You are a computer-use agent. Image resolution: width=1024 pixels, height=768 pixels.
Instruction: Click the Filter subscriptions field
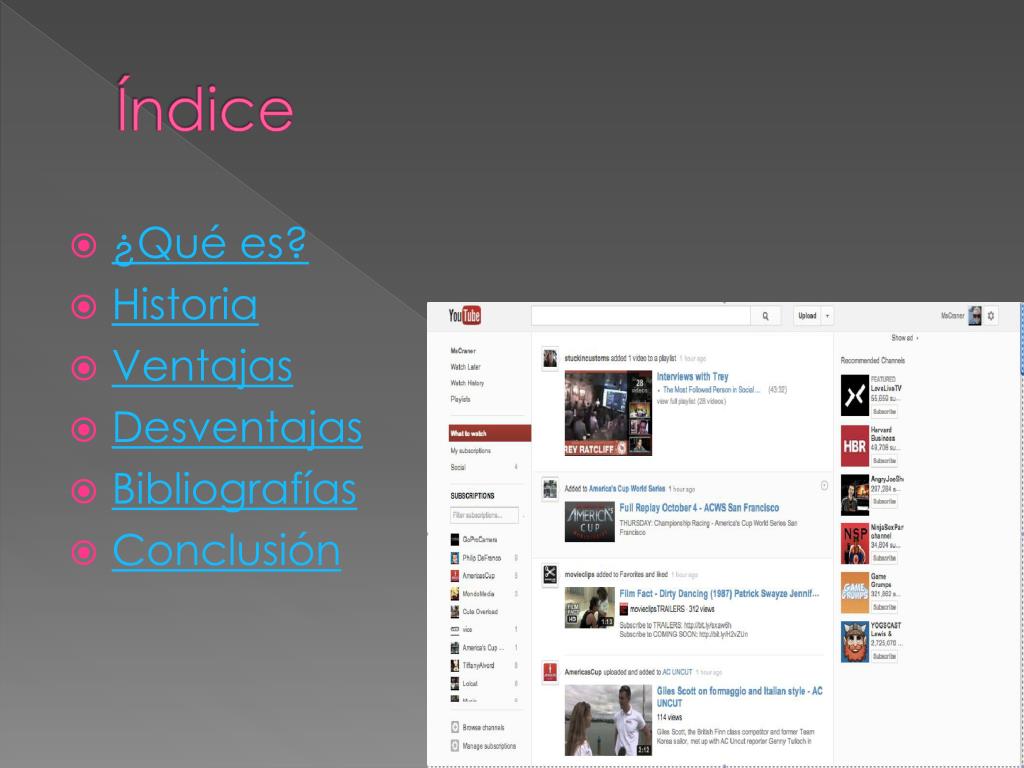point(485,515)
